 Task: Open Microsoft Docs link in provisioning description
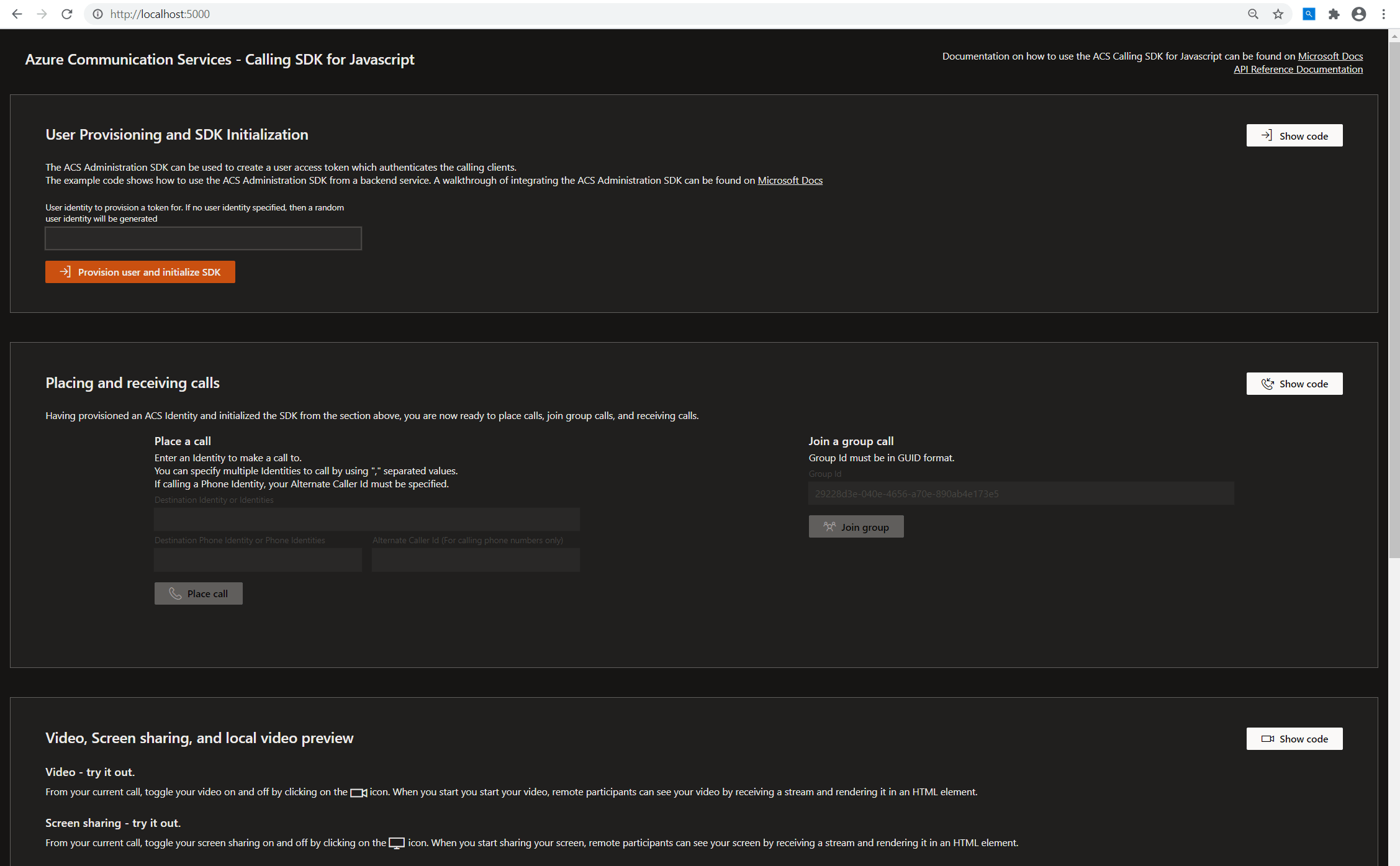click(790, 180)
